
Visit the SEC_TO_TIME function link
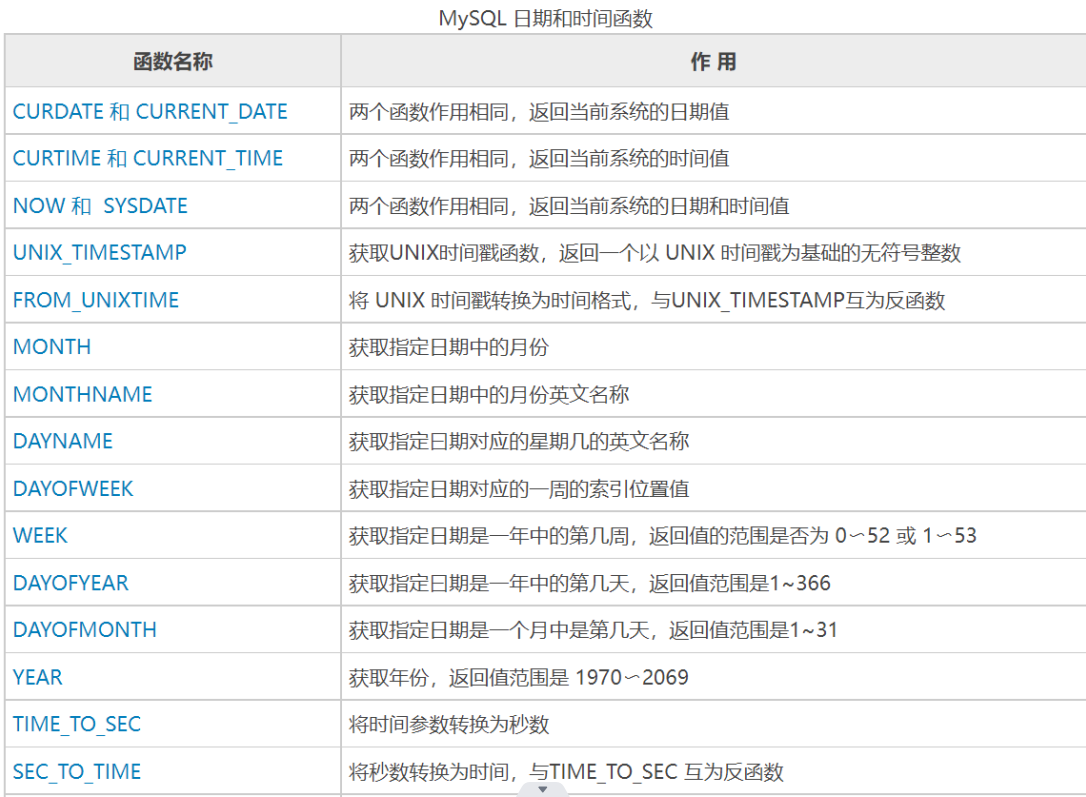click(77, 771)
